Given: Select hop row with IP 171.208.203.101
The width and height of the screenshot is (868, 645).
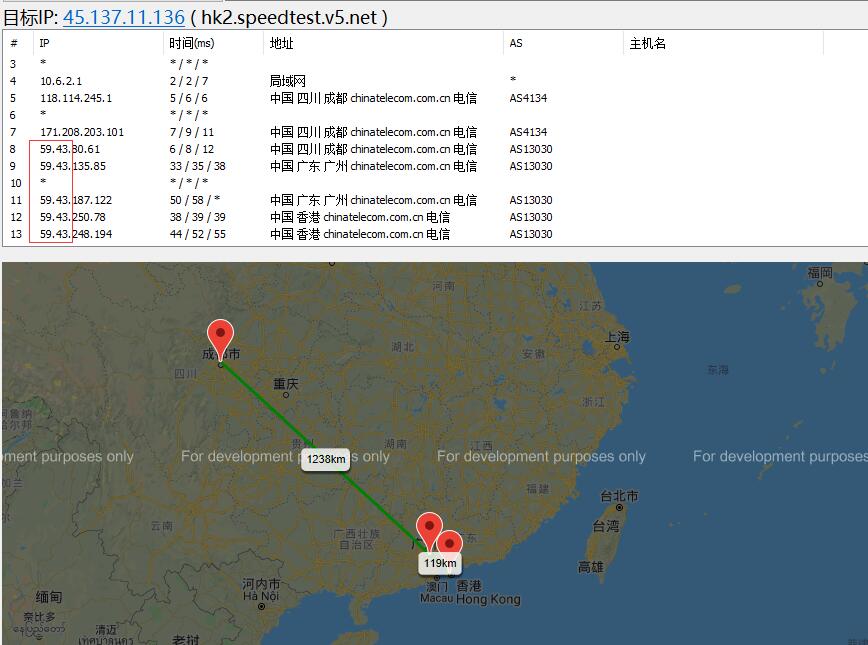Looking at the screenshot, I should [435, 132].
